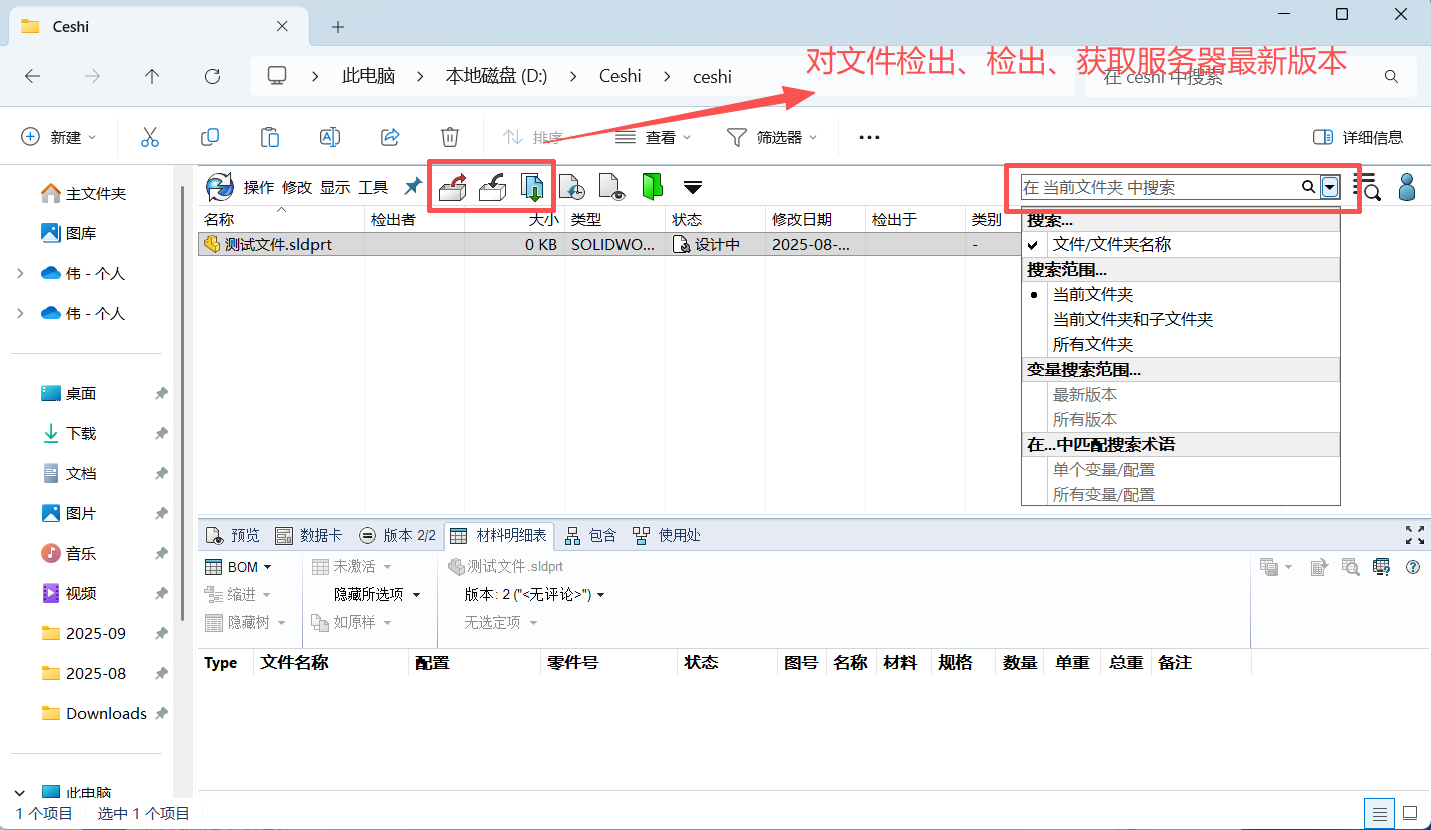1431x830 pixels.
Task: Click the Refresh icon beside the address bar
Action: pyautogui.click(x=212, y=76)
